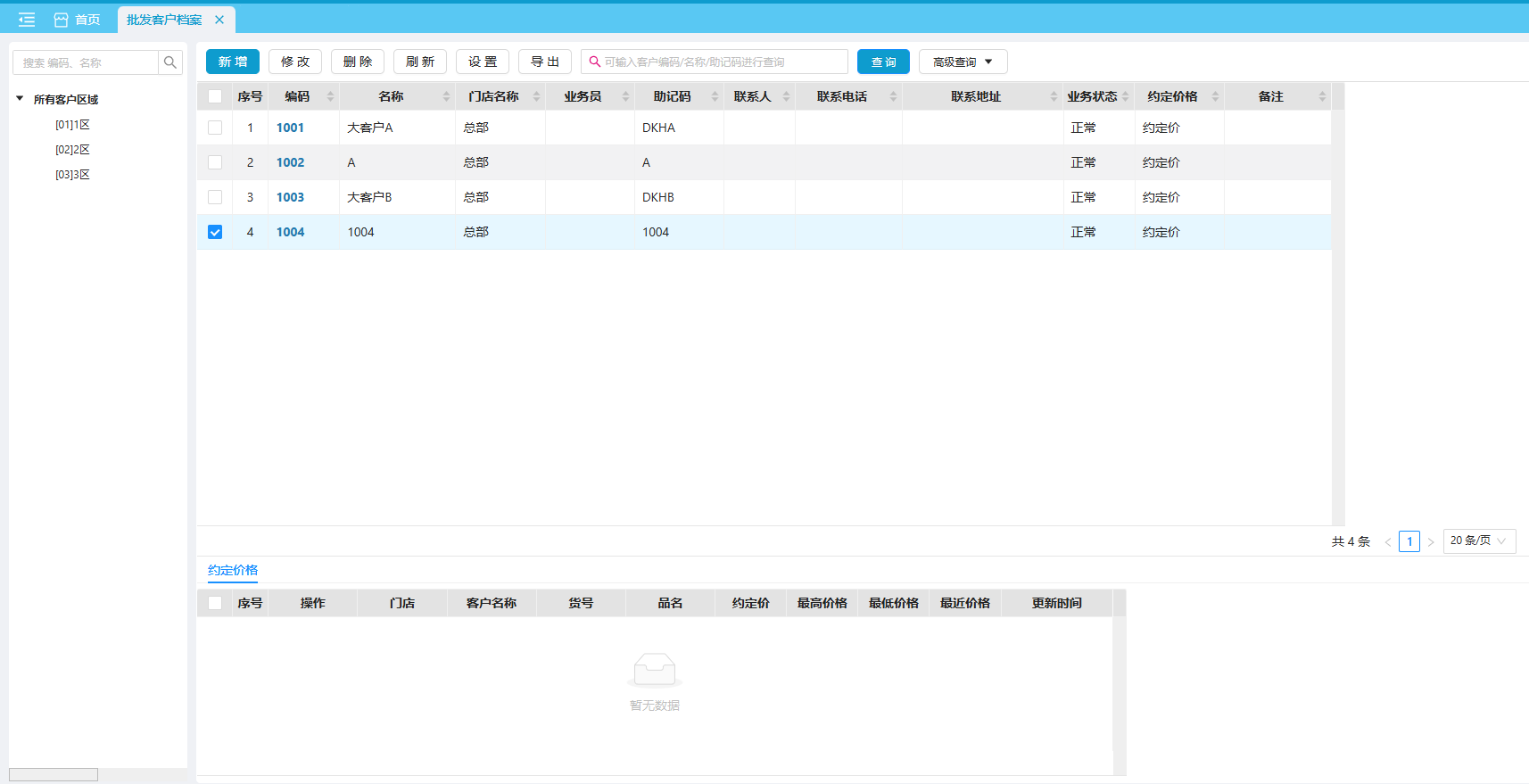
Task: Click the home page icon
Action: click(x=61, y=20)
